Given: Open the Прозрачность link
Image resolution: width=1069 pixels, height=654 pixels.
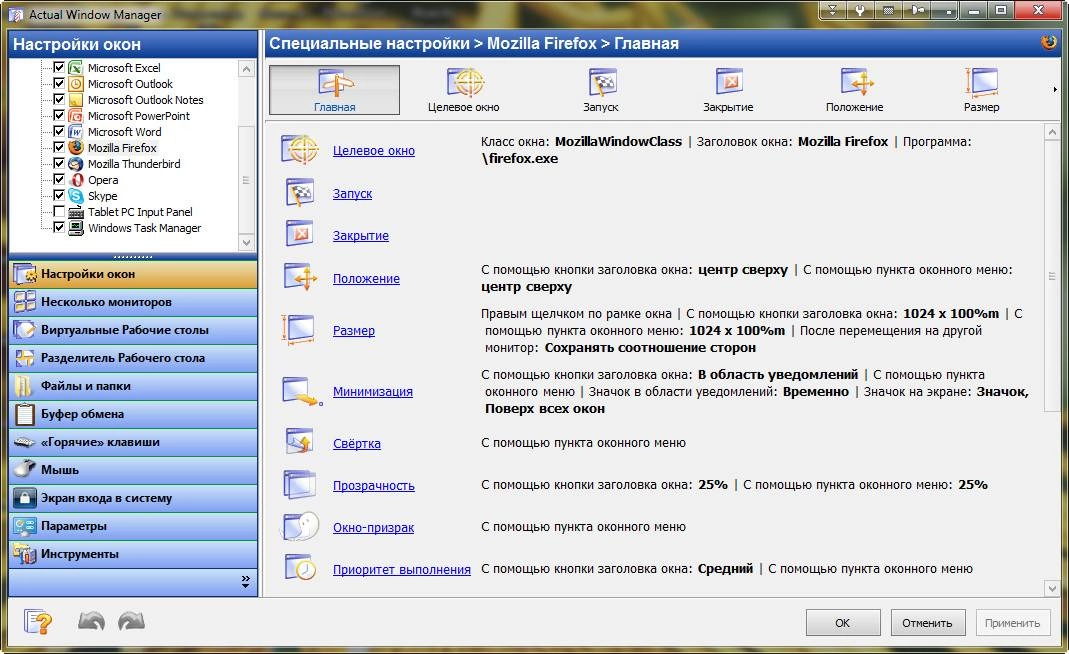Looking at the screenshot, I should pyautogui.click(x=374, y=486).
